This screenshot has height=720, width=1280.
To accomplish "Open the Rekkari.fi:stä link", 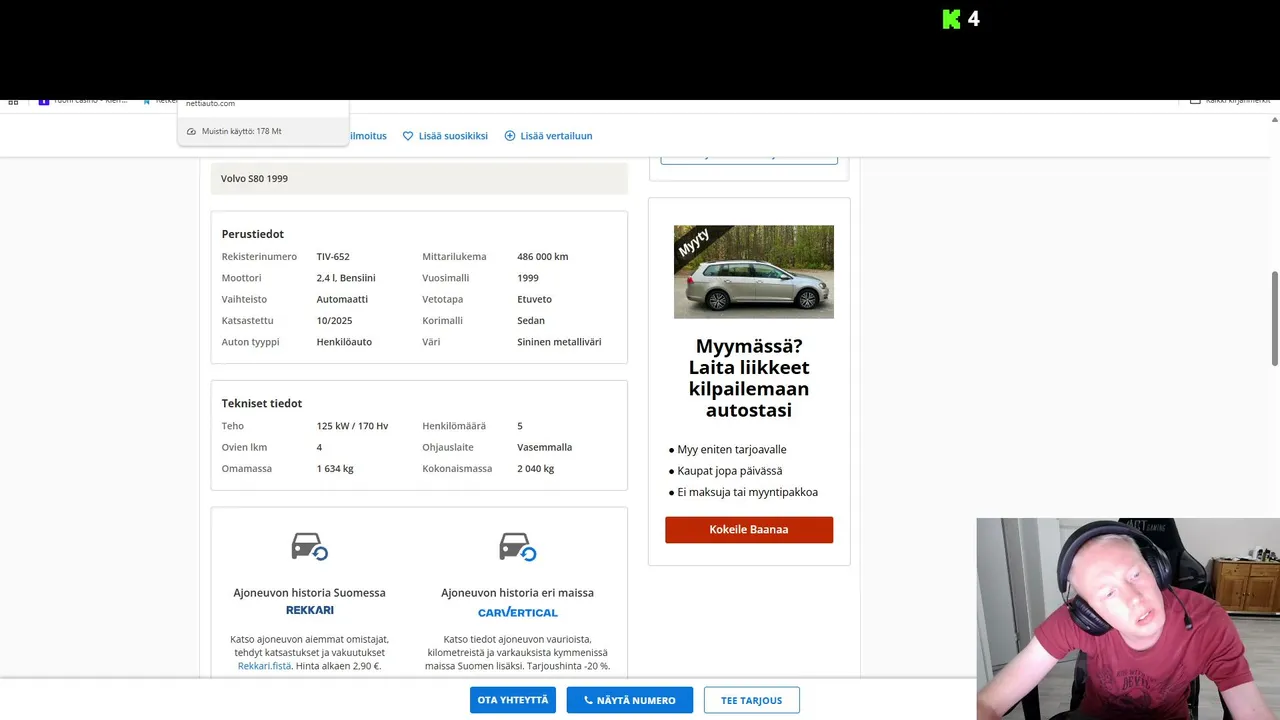I will pos(264,666).
